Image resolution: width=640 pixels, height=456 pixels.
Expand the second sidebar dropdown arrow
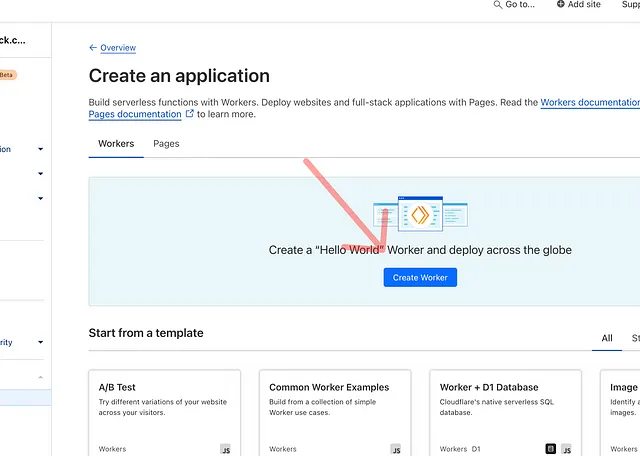40,174
